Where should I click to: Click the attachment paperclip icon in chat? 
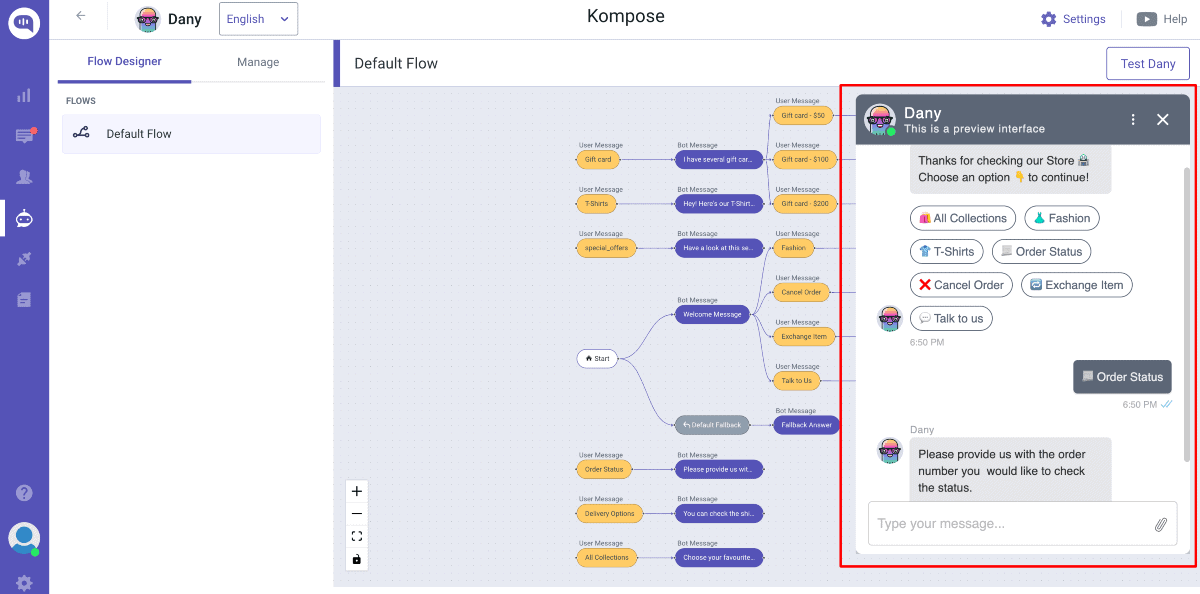pyautogui.click(x=1160, y=524)
